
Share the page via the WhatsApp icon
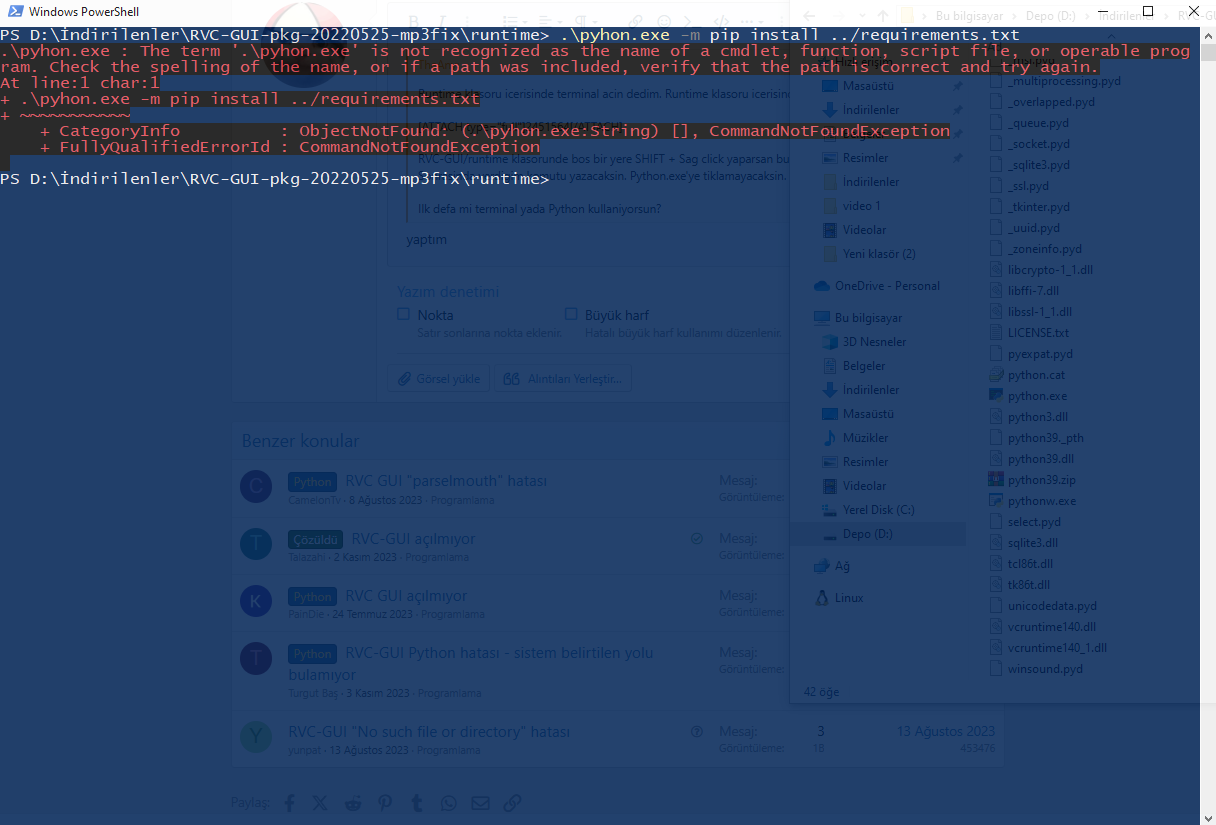click(x=448, y=803)
